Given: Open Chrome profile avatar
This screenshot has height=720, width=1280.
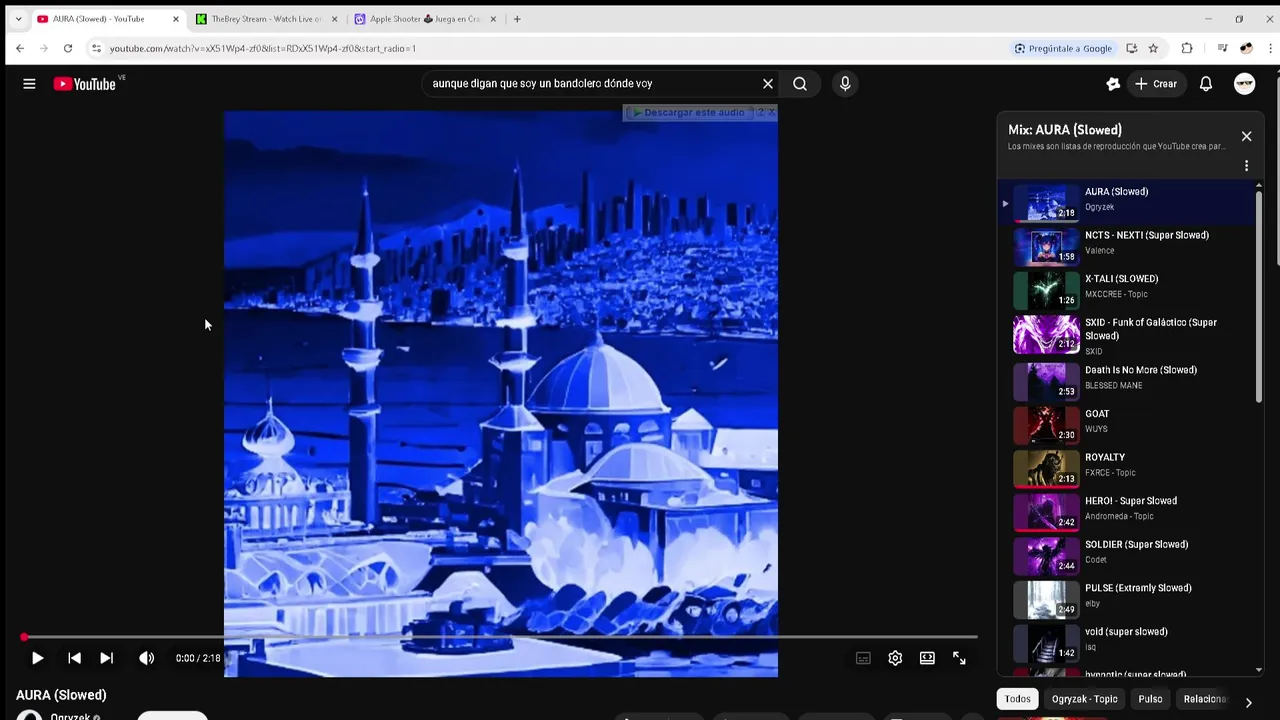Looking at the screenshot, I should (1246, 48).
